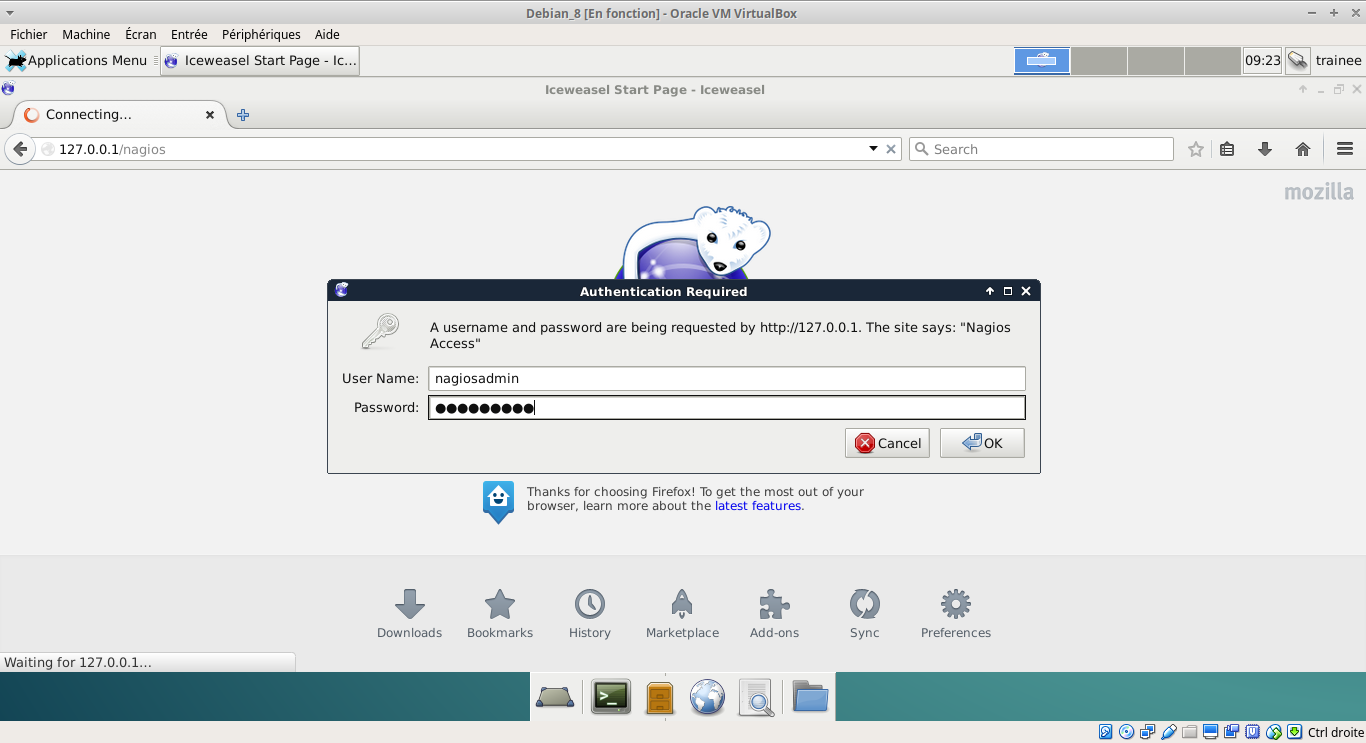Open the Aide menu
1366x743 pixels.
click(327, 34)
